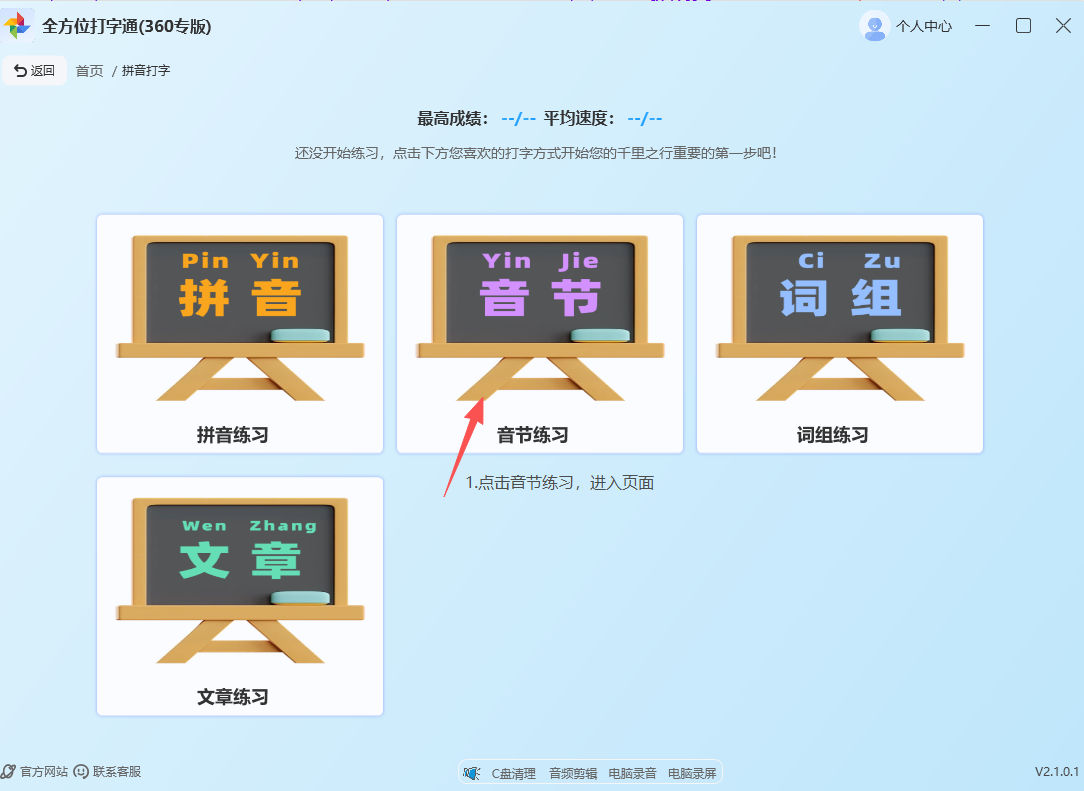1084x791 pixels.
Task: Go to 首页 via the breadcrumb
Action: coord(88,70)
